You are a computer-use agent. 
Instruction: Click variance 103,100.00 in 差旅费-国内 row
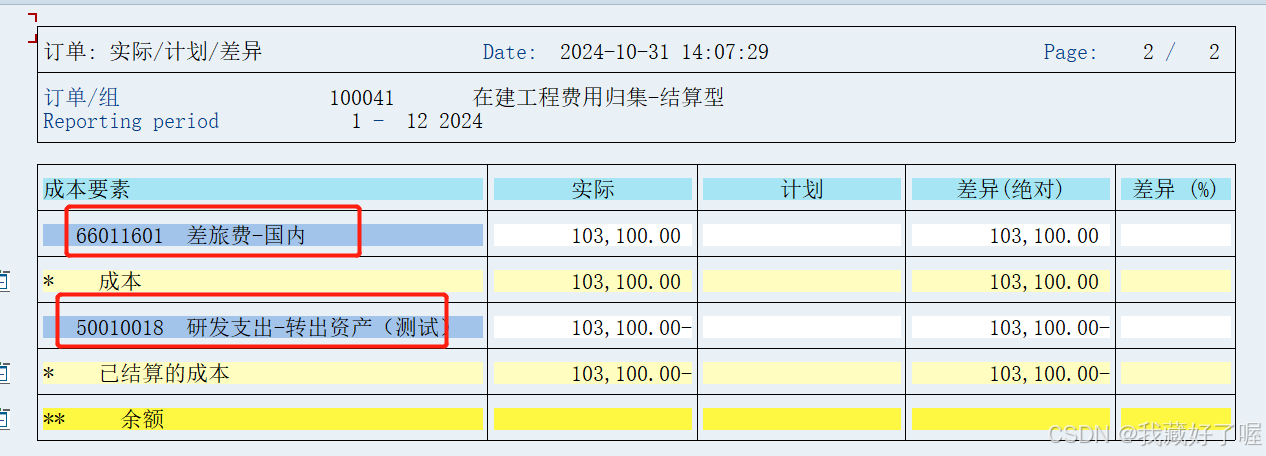pos(1044,235)
